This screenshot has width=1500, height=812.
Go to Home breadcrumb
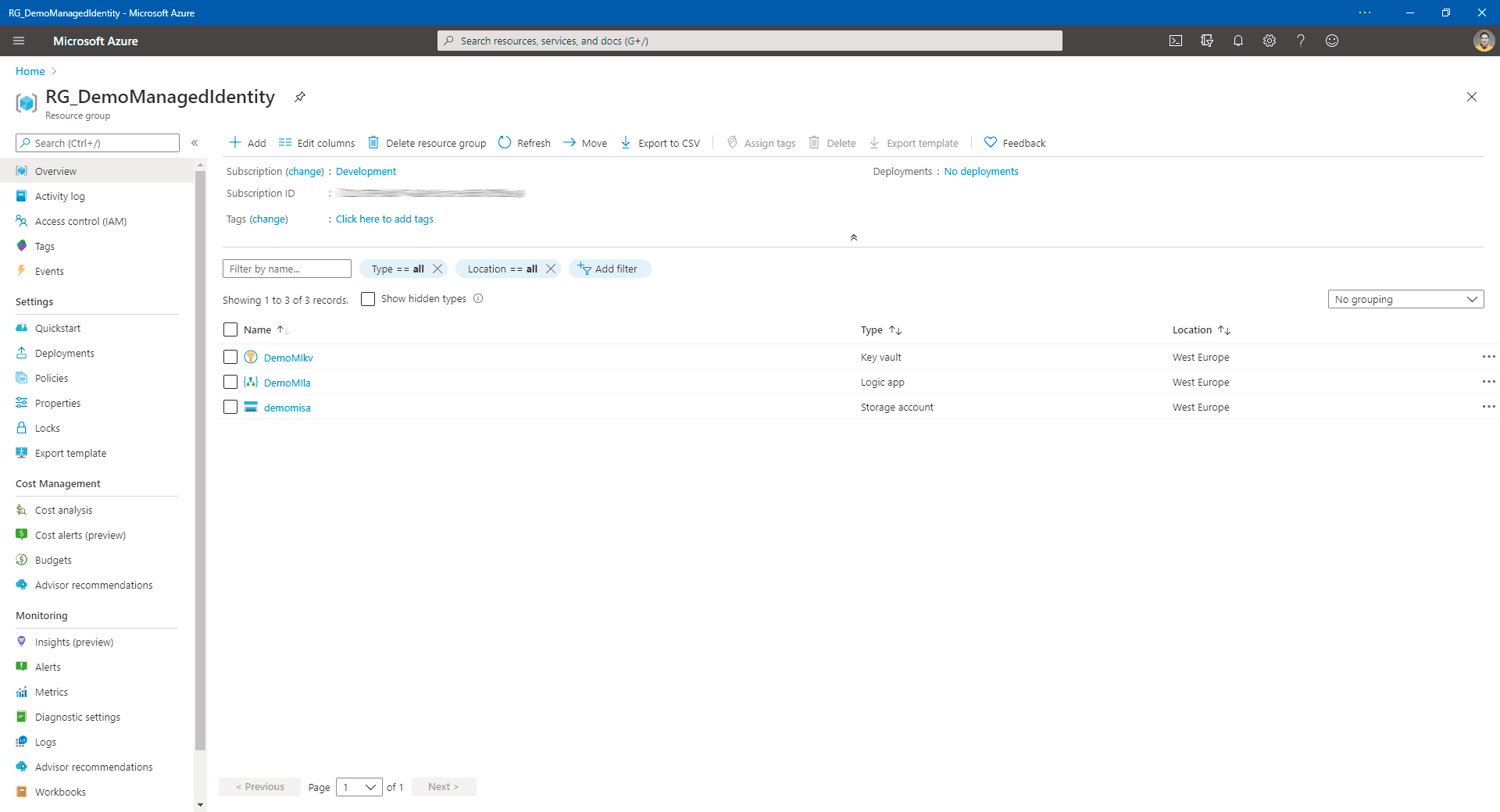[30, 71]
